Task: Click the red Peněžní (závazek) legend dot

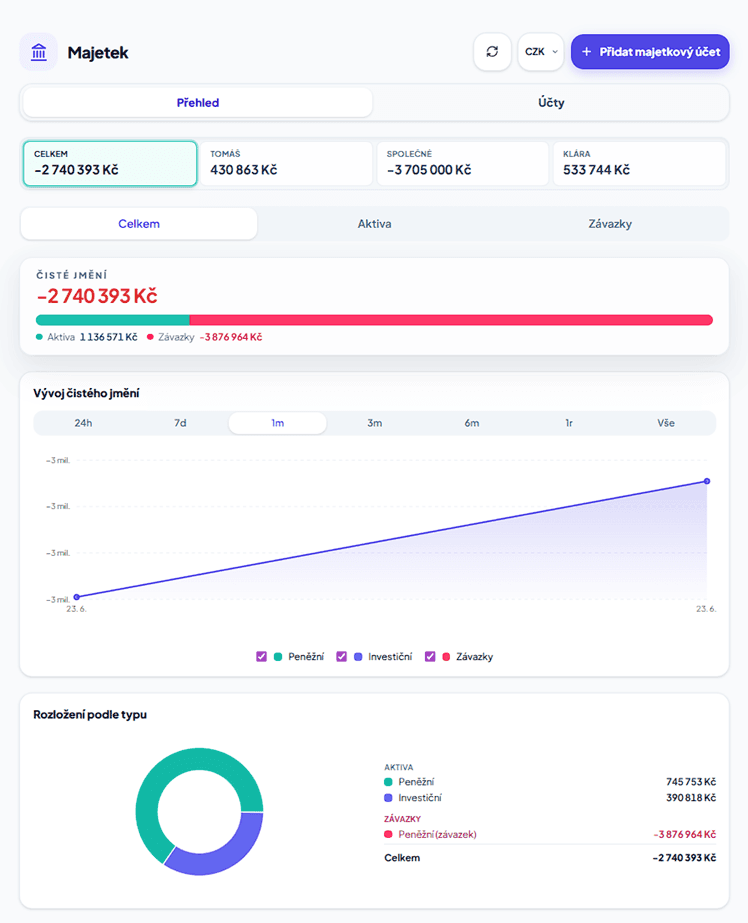Action: click(x=388, y=834)
